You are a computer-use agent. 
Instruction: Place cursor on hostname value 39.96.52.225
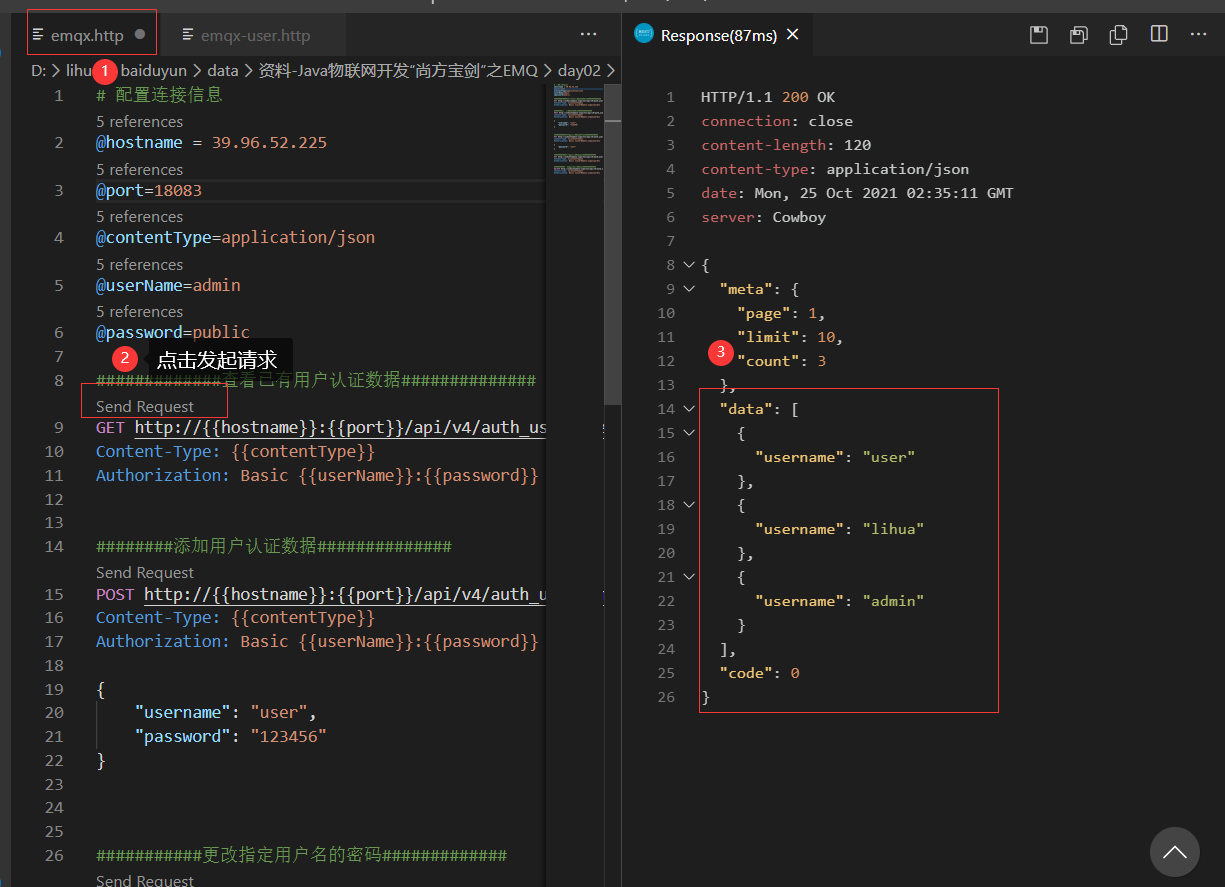point(269,142)
